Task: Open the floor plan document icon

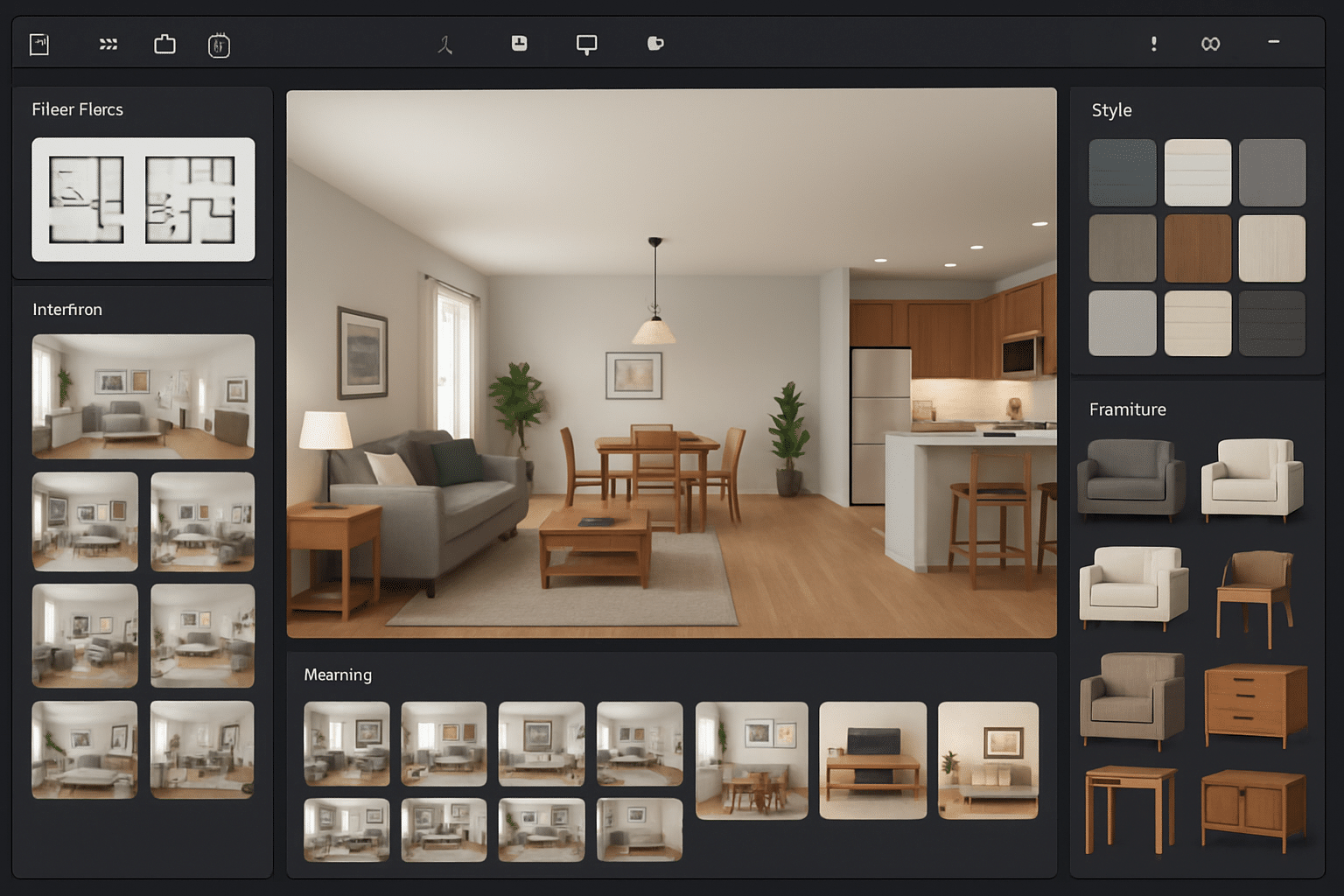Action: pos(39,44)
